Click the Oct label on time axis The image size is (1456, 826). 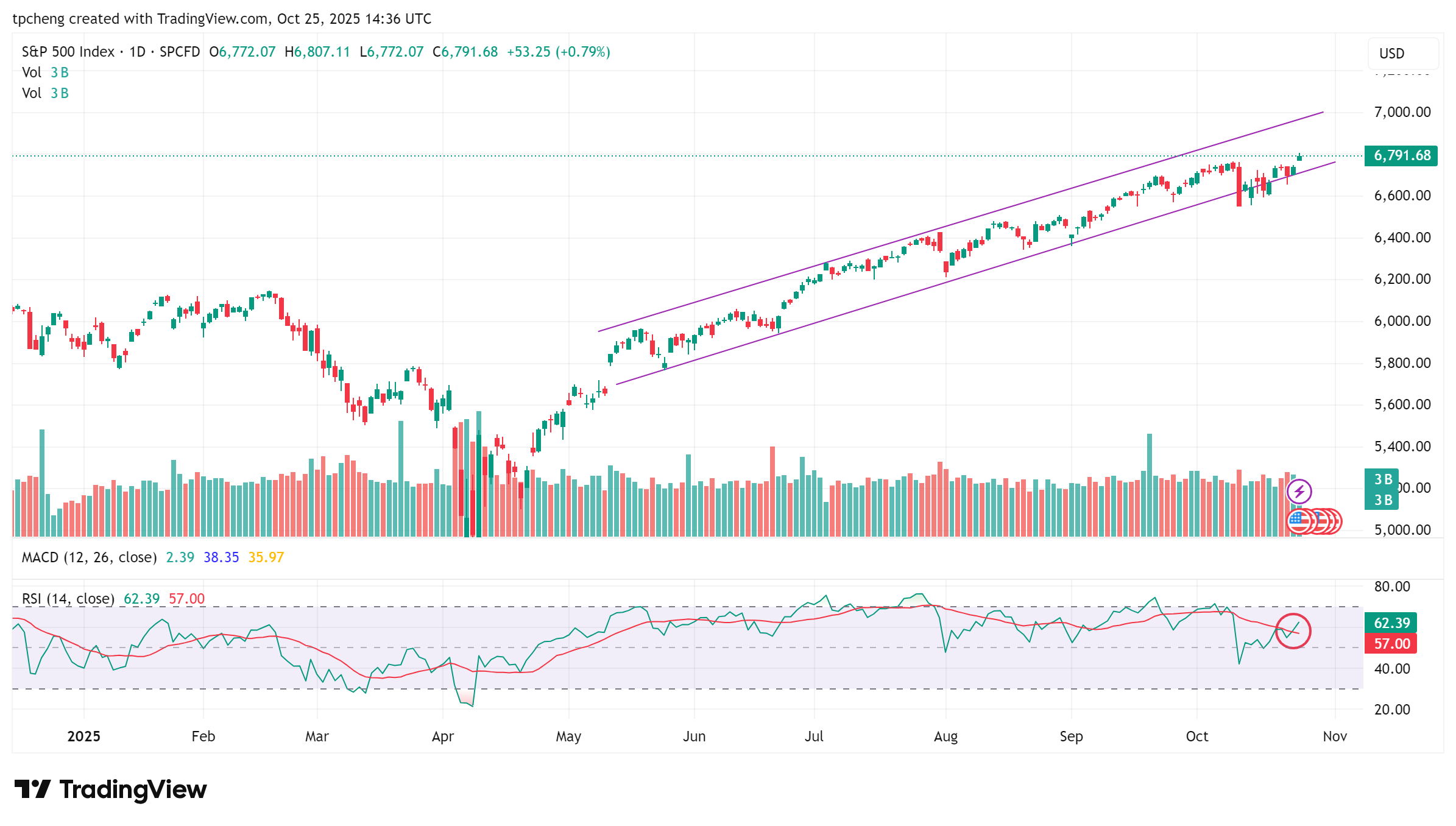[1196, 736]
